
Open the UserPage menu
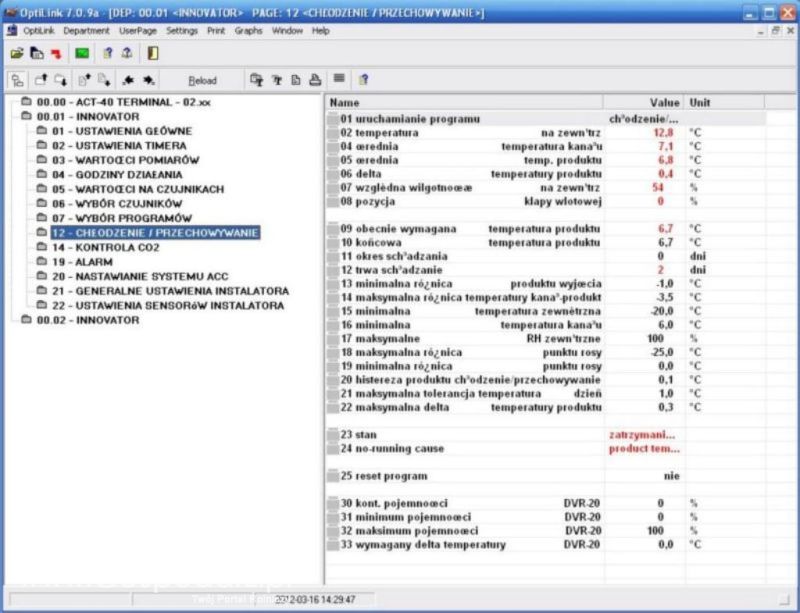point(138,31)
